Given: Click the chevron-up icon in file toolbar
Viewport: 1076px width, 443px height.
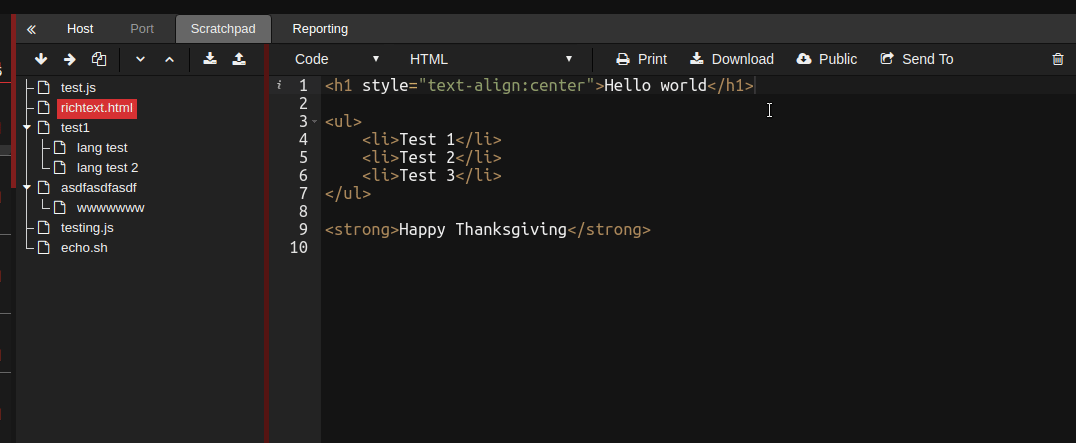Looking at the screenshot, I should 169,60.
